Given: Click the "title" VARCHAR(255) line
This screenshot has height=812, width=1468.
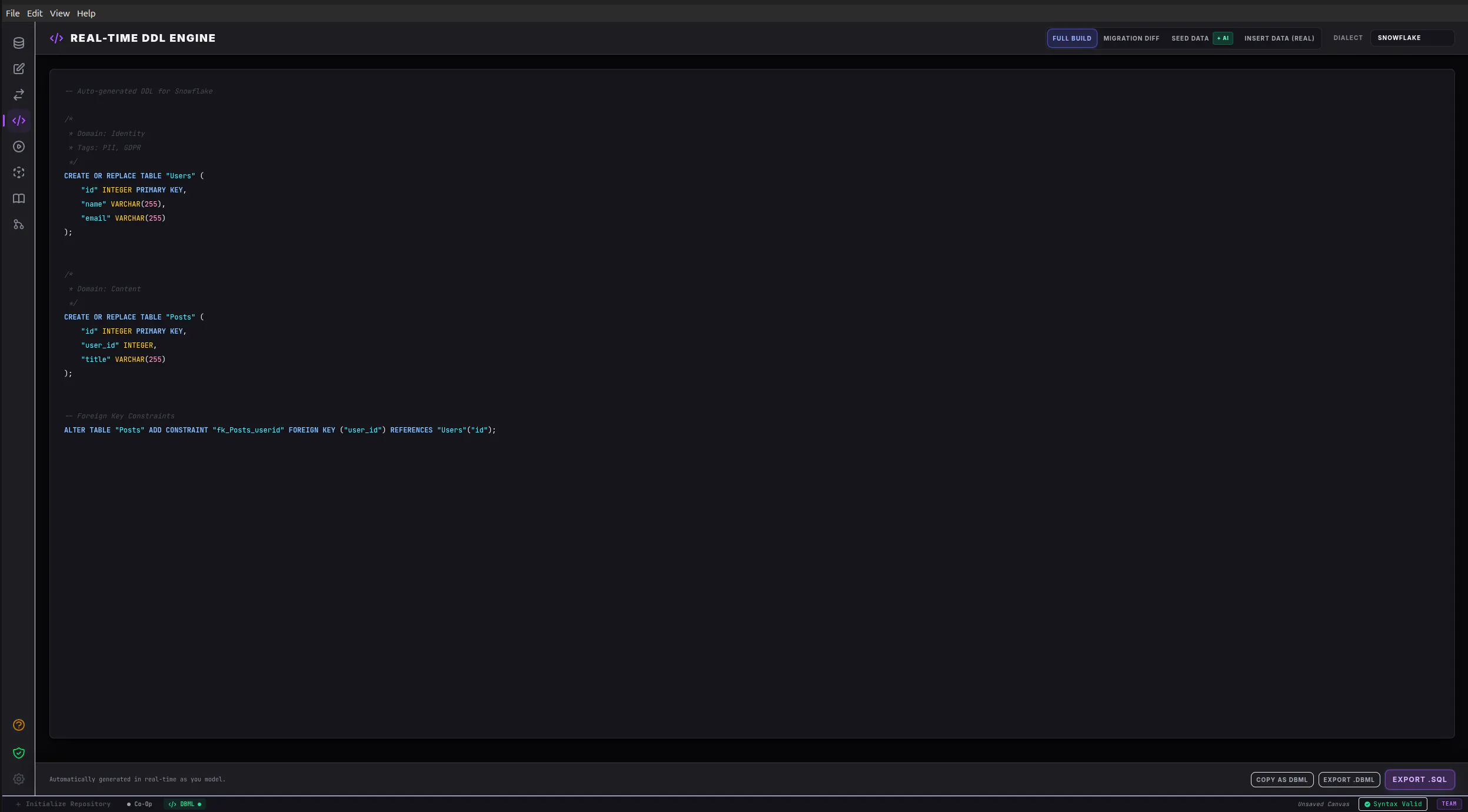Looking at the screenshot, I should click(x=123, y=360).
